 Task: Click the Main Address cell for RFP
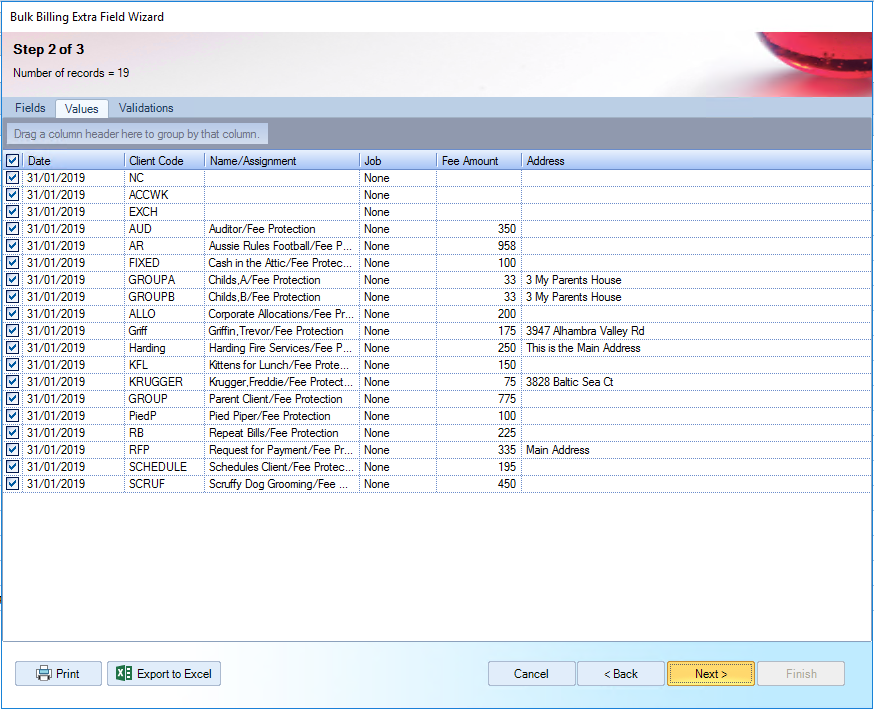click(x=697, y=450)
